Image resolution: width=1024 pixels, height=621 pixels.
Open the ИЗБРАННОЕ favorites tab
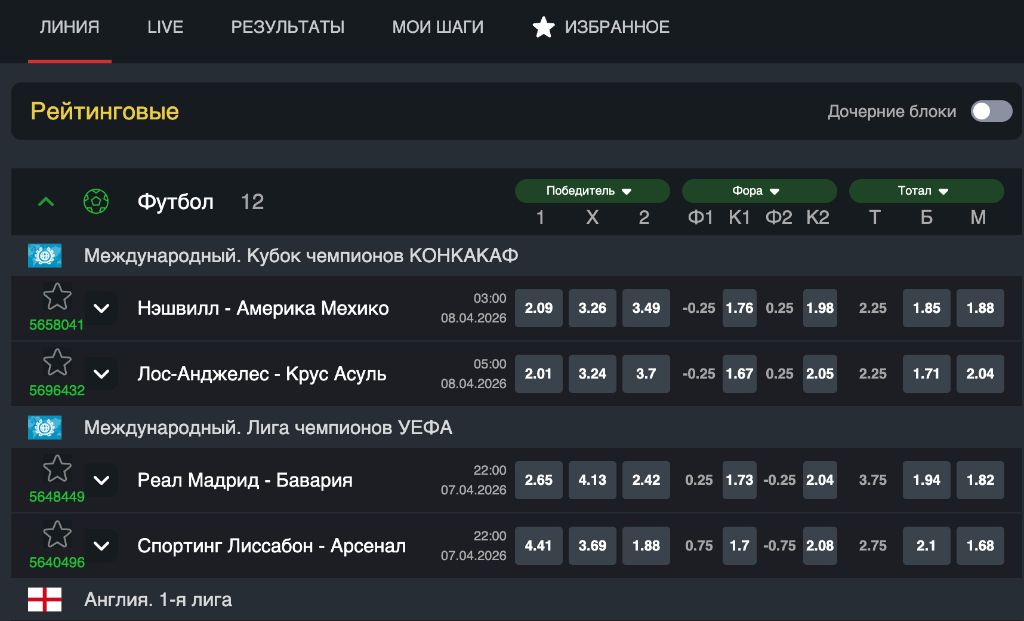point(601,27)
